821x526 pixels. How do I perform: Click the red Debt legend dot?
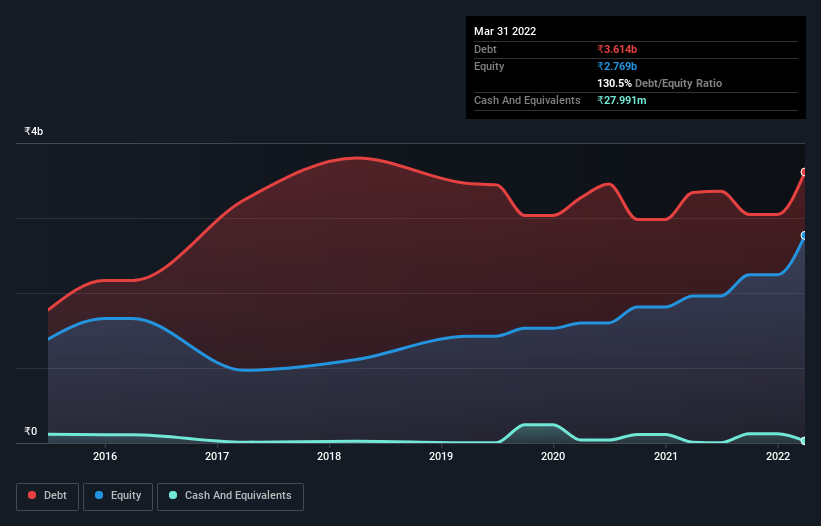[32, 495]
